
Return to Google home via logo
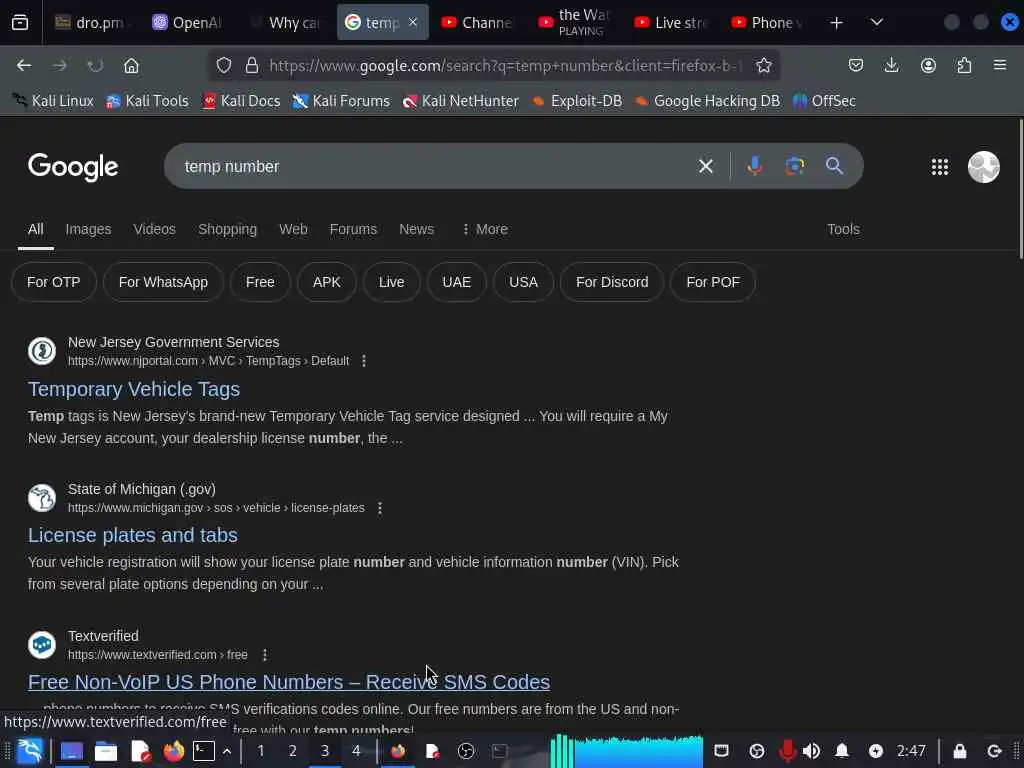pos(73,167)
